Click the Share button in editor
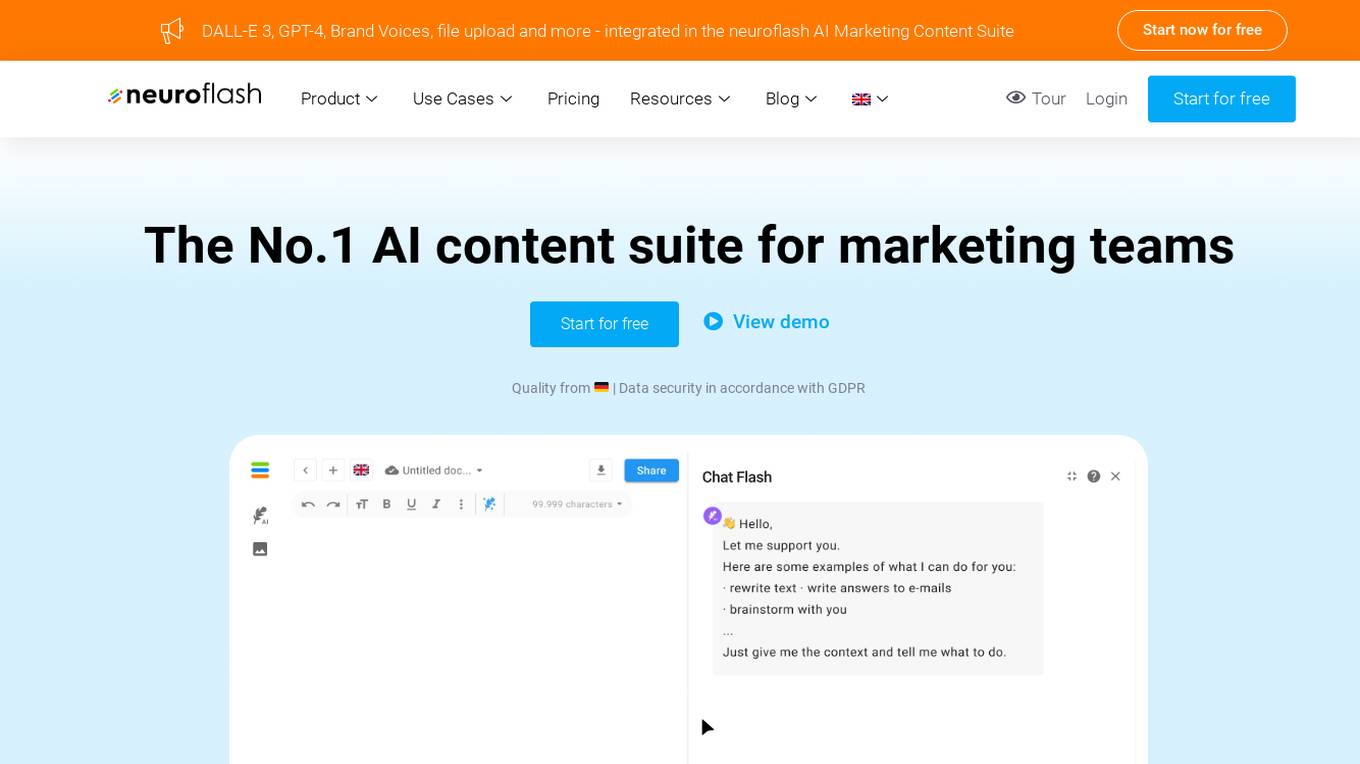1360x764 pixels. 651,470
